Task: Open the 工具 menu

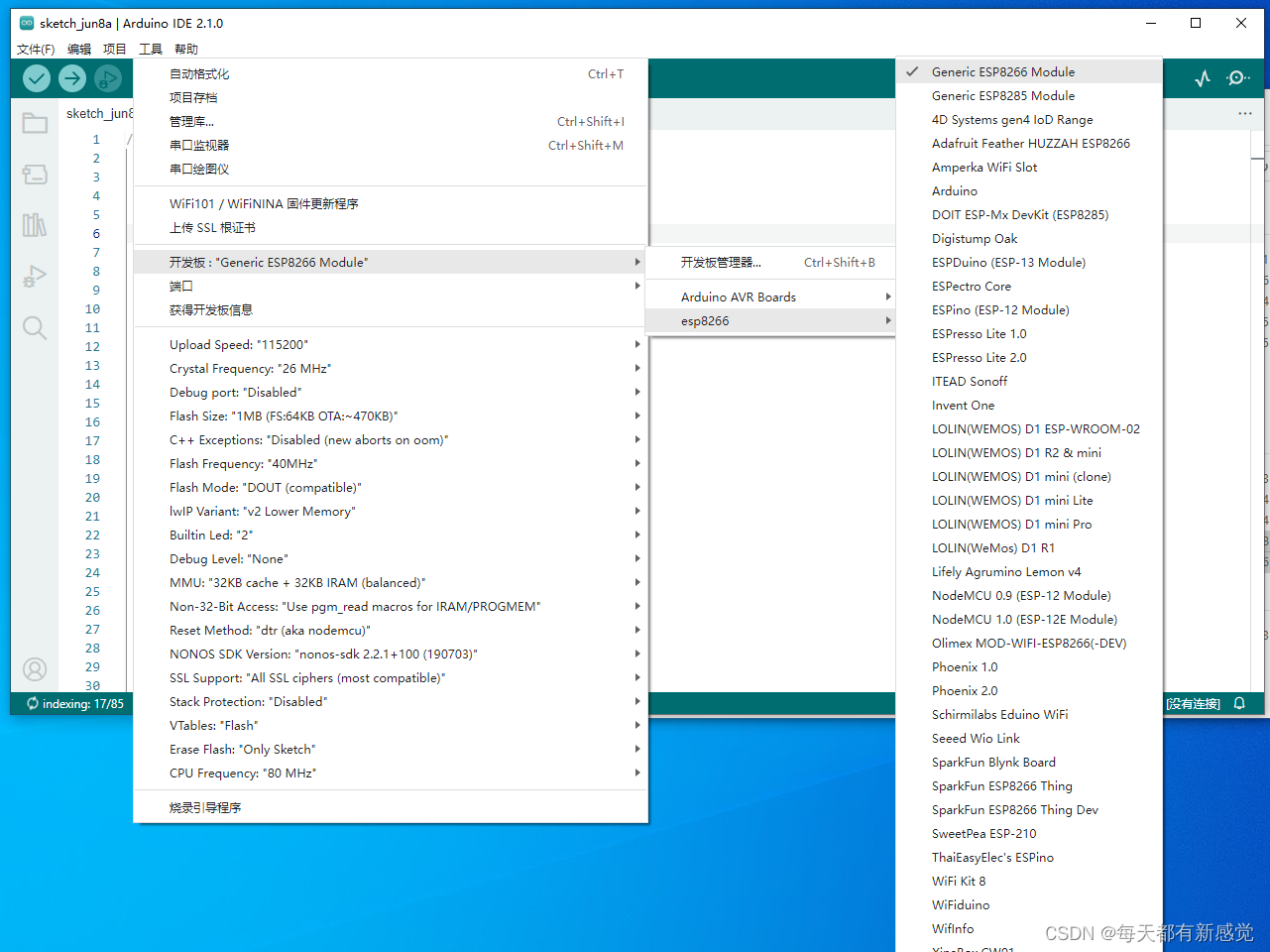Action: 151,49
